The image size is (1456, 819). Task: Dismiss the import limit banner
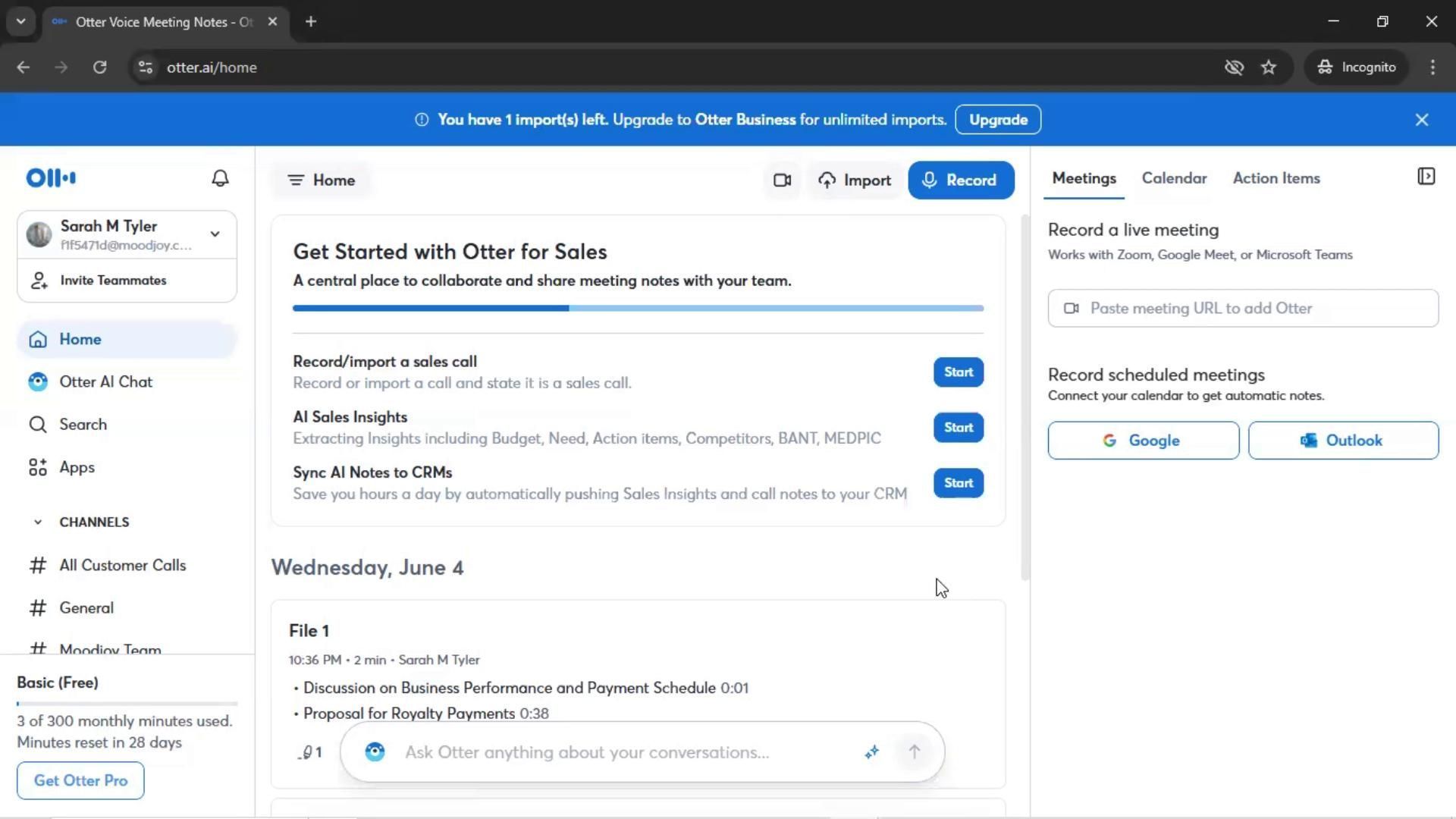coord(1422,120)
